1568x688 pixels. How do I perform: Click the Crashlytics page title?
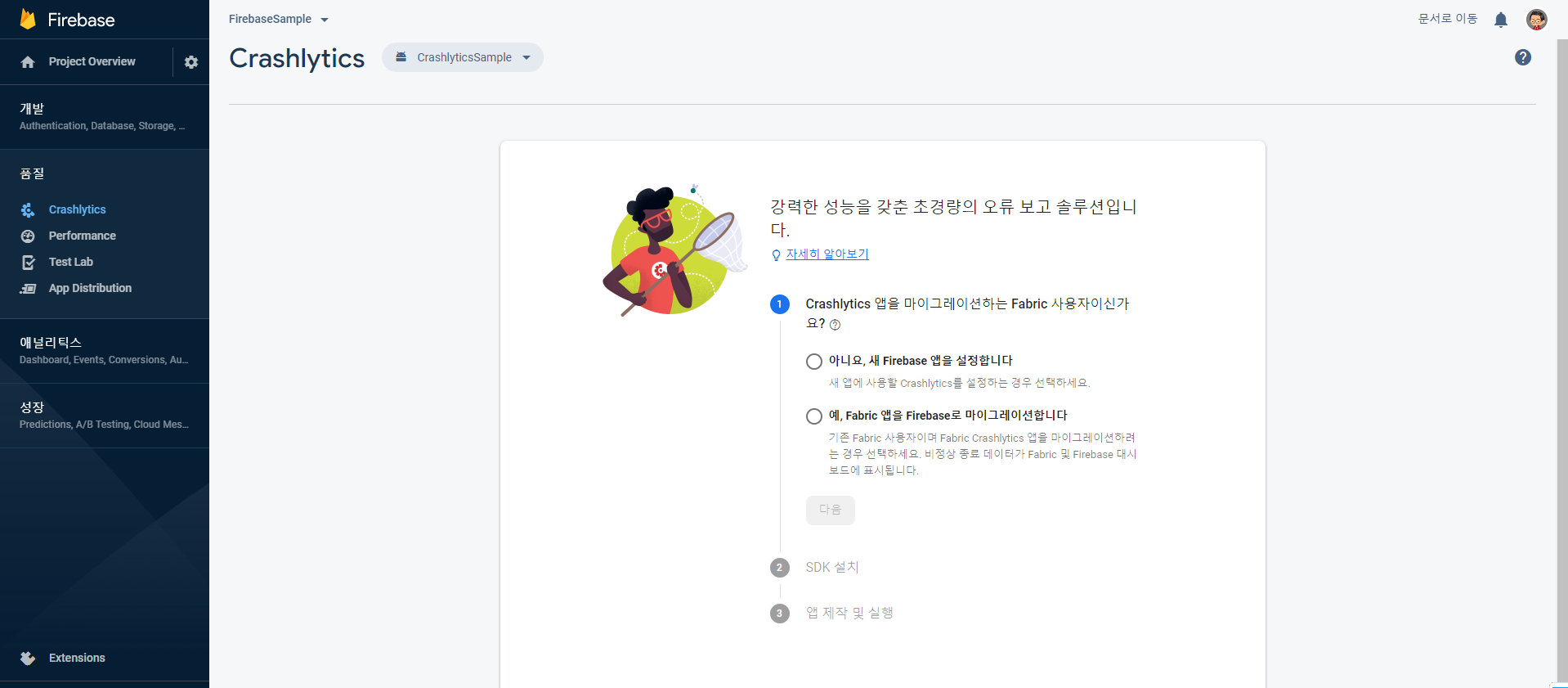(297, 58)
